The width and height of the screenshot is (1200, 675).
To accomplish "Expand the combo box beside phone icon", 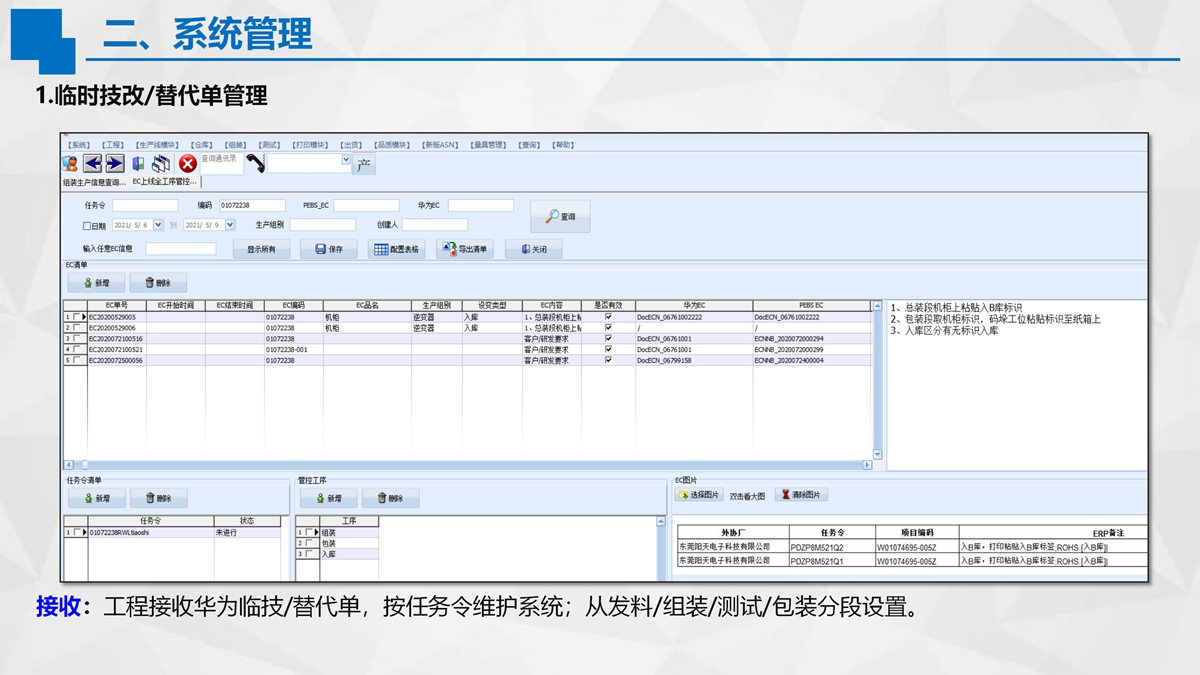I will (346, 159).
